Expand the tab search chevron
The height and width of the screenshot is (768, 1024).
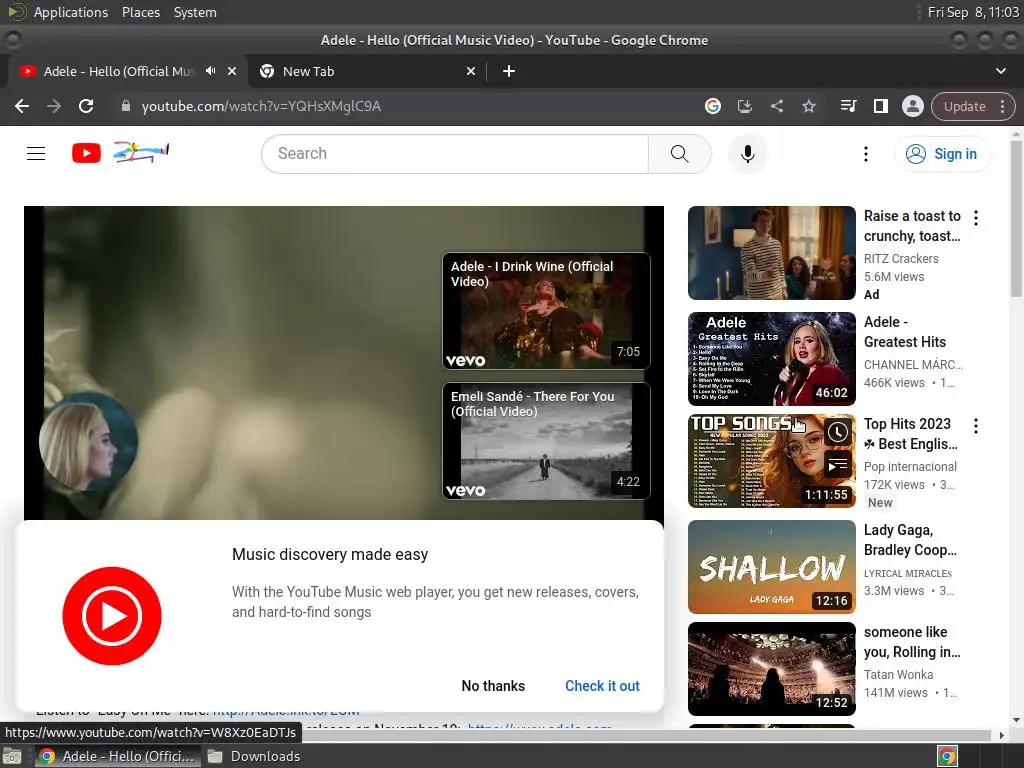tap(1000, 71)
